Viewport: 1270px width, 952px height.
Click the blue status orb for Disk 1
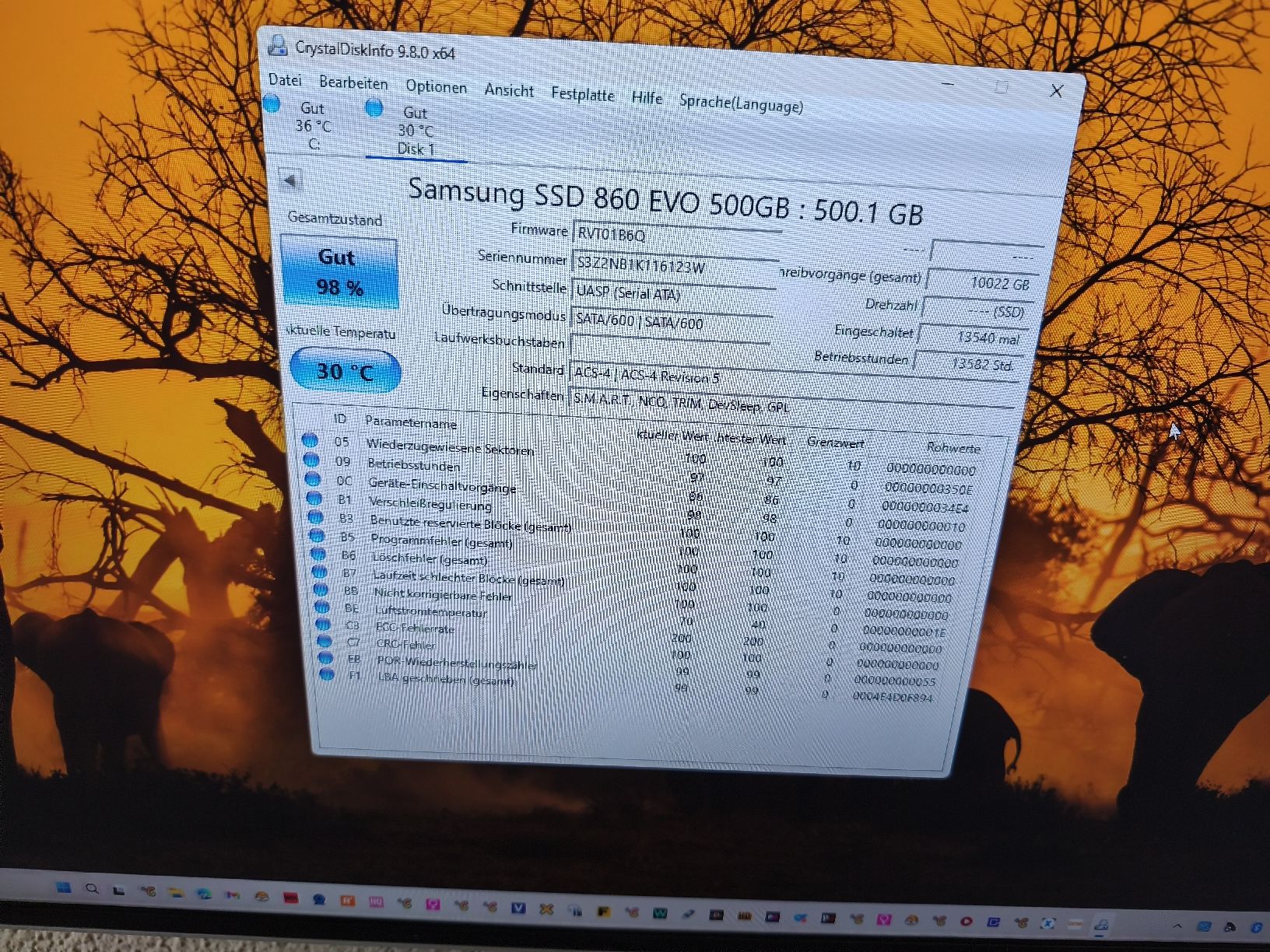click(374, 107)
